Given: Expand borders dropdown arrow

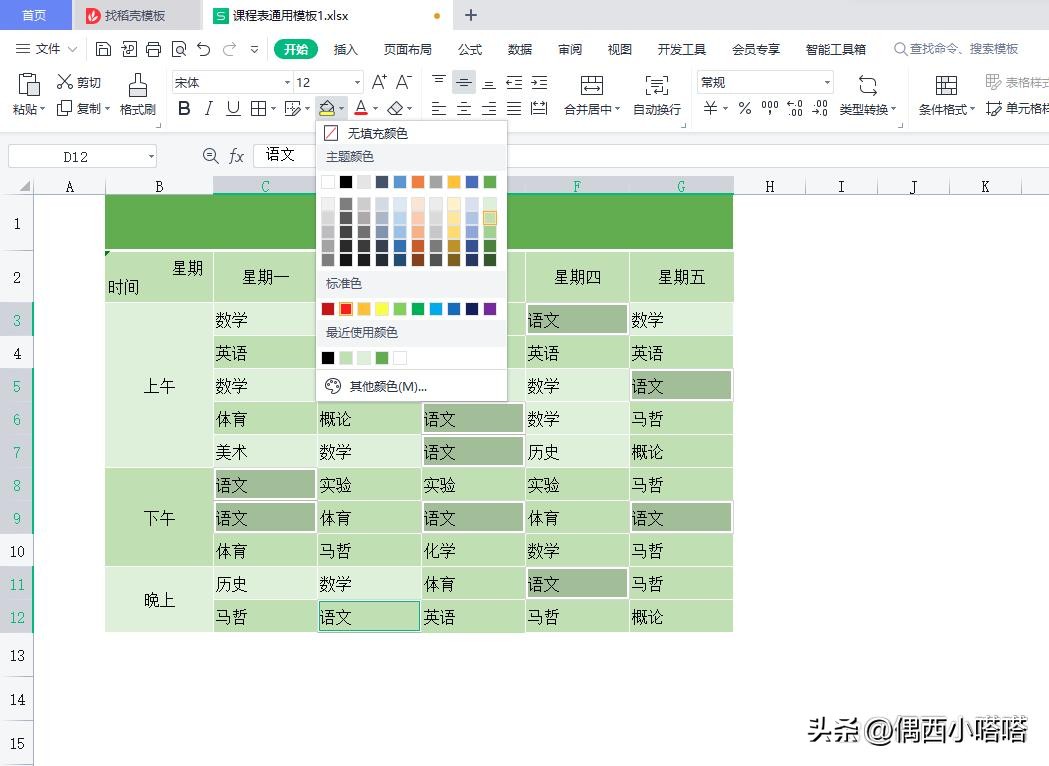Looking at the screenshot, I should click(273, 108).
